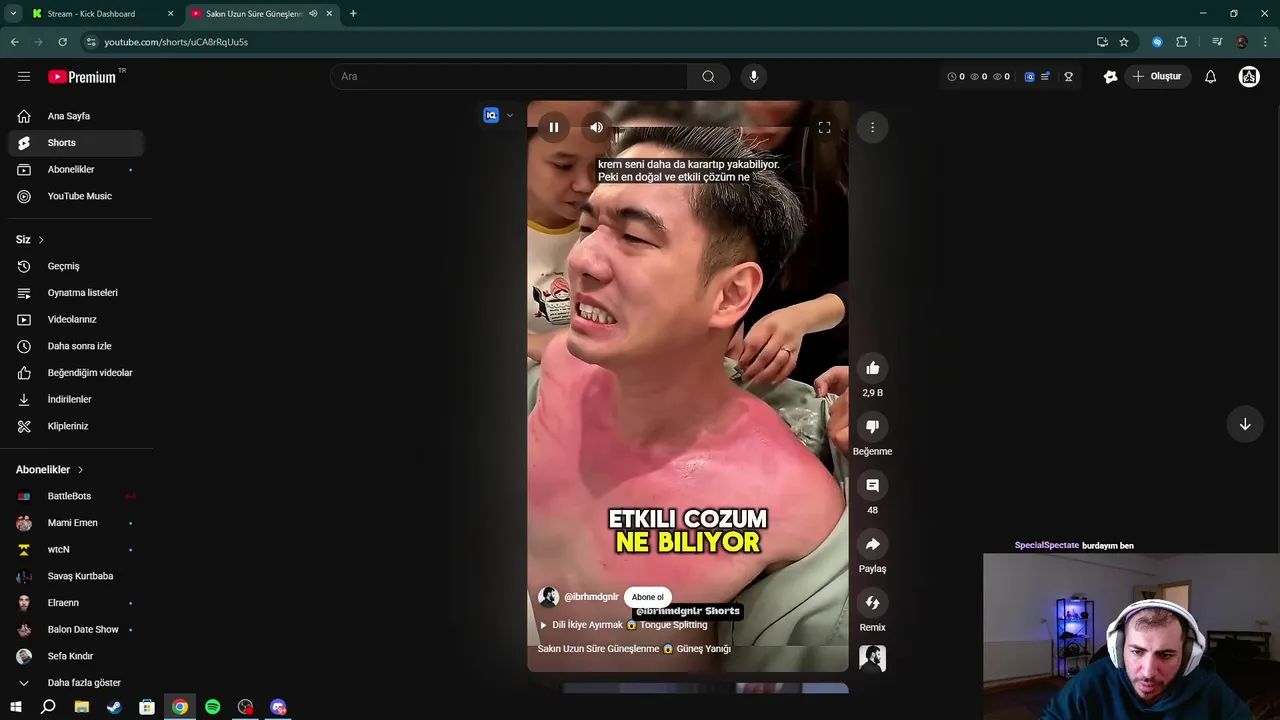1280x720 pixels.
Task: Open the Elraenn channel
Action: pyautogui.click(x=76, y=603)
